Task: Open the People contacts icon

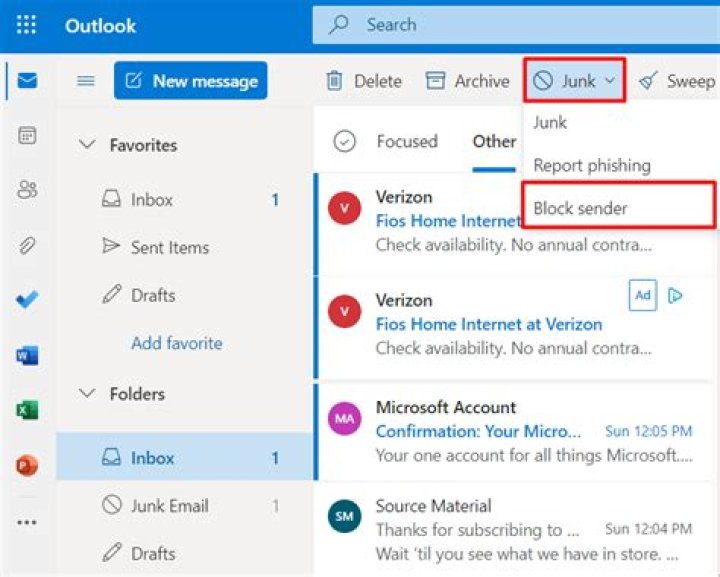Action: tap(27, 190)
